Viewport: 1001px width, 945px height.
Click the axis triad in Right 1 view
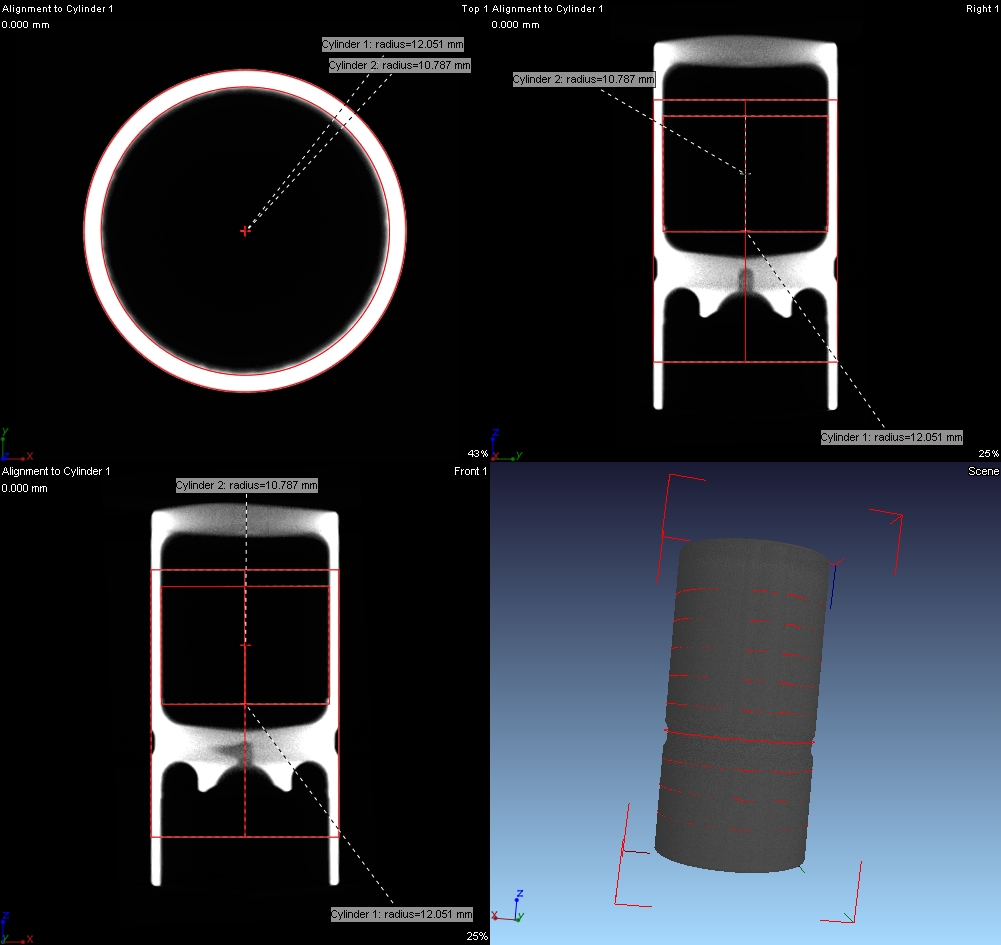[x=505, y=446]
